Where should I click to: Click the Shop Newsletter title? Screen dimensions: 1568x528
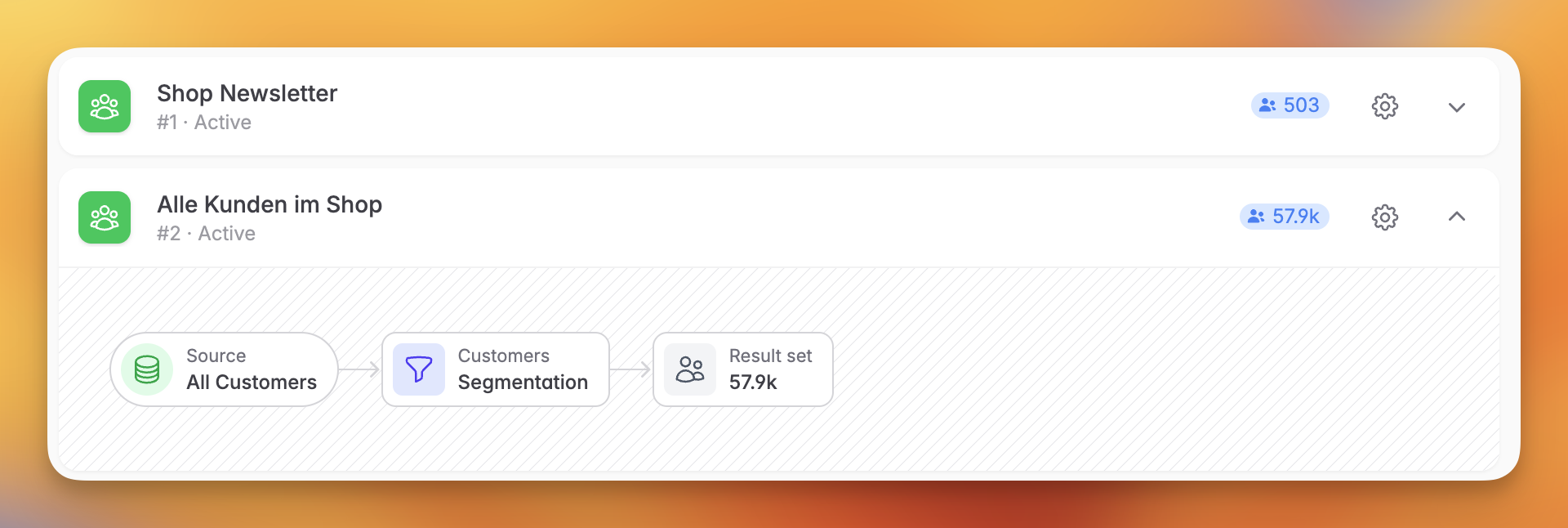[x=247, y=93]
